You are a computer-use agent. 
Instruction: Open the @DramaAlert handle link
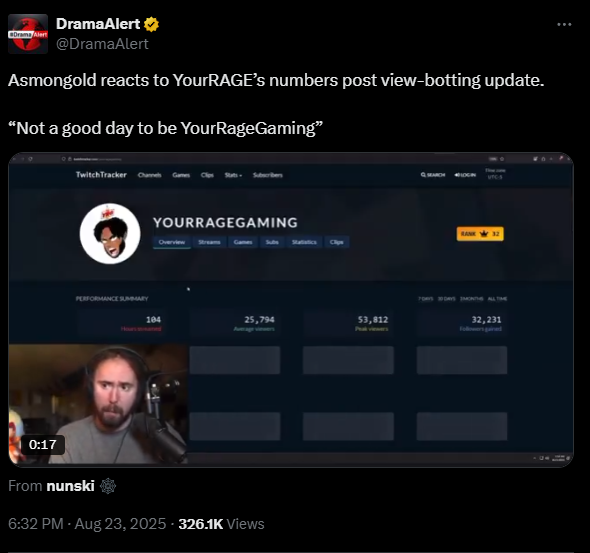102,44
